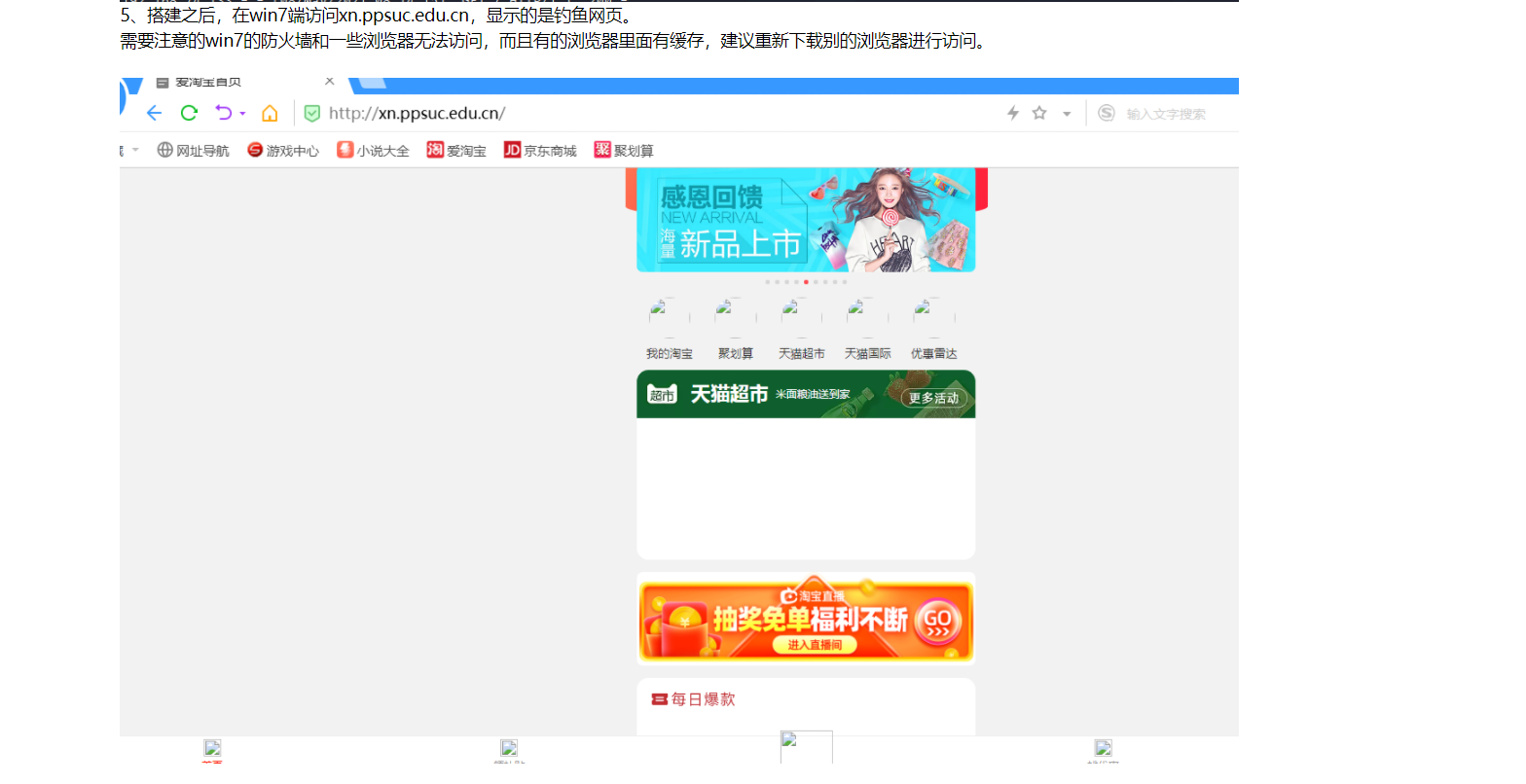Select the active red carousel dot

click(x=806, y=282)
